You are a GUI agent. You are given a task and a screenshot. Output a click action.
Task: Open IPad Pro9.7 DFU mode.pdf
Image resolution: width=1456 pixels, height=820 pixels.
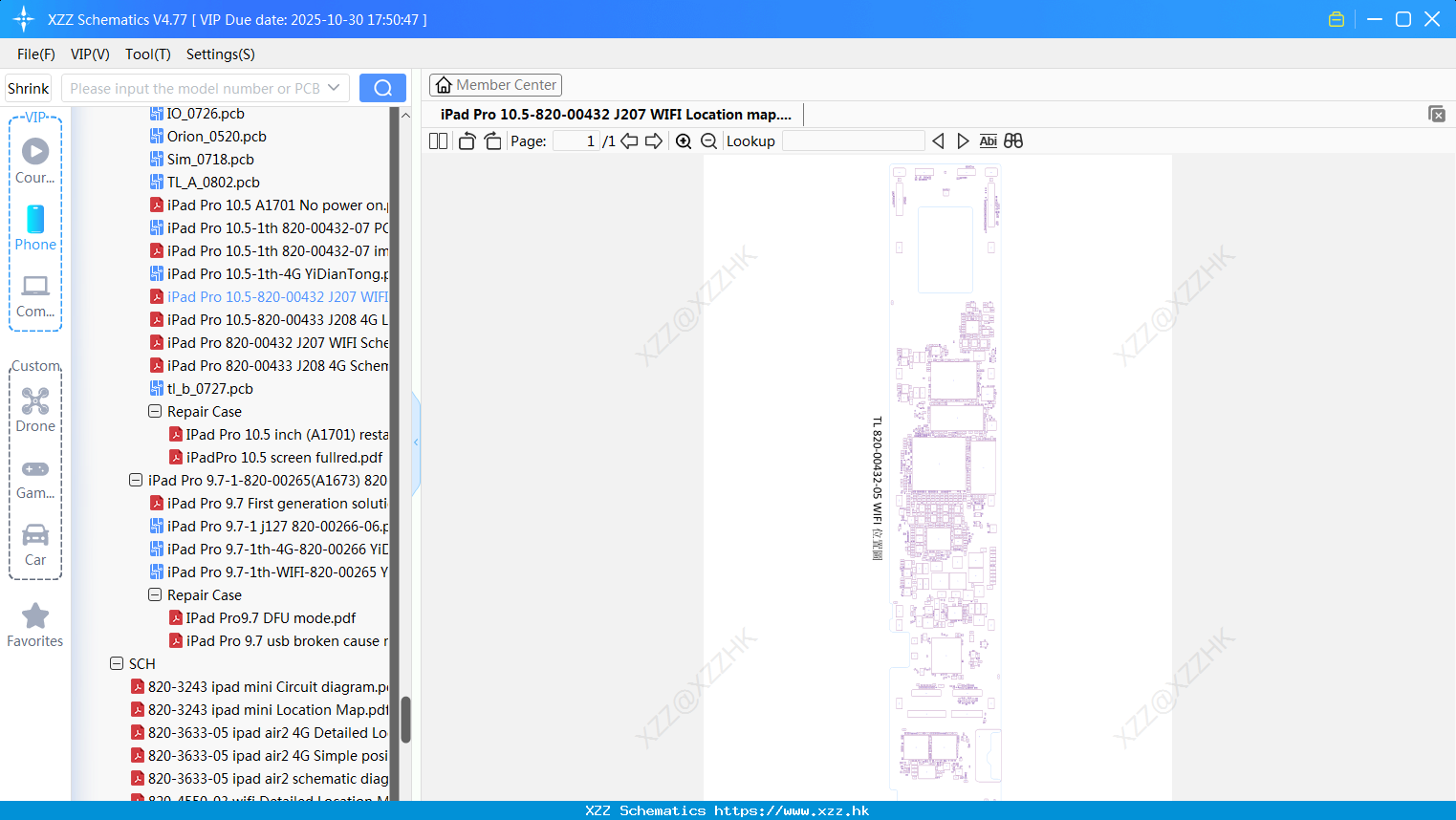coord(262,618)
